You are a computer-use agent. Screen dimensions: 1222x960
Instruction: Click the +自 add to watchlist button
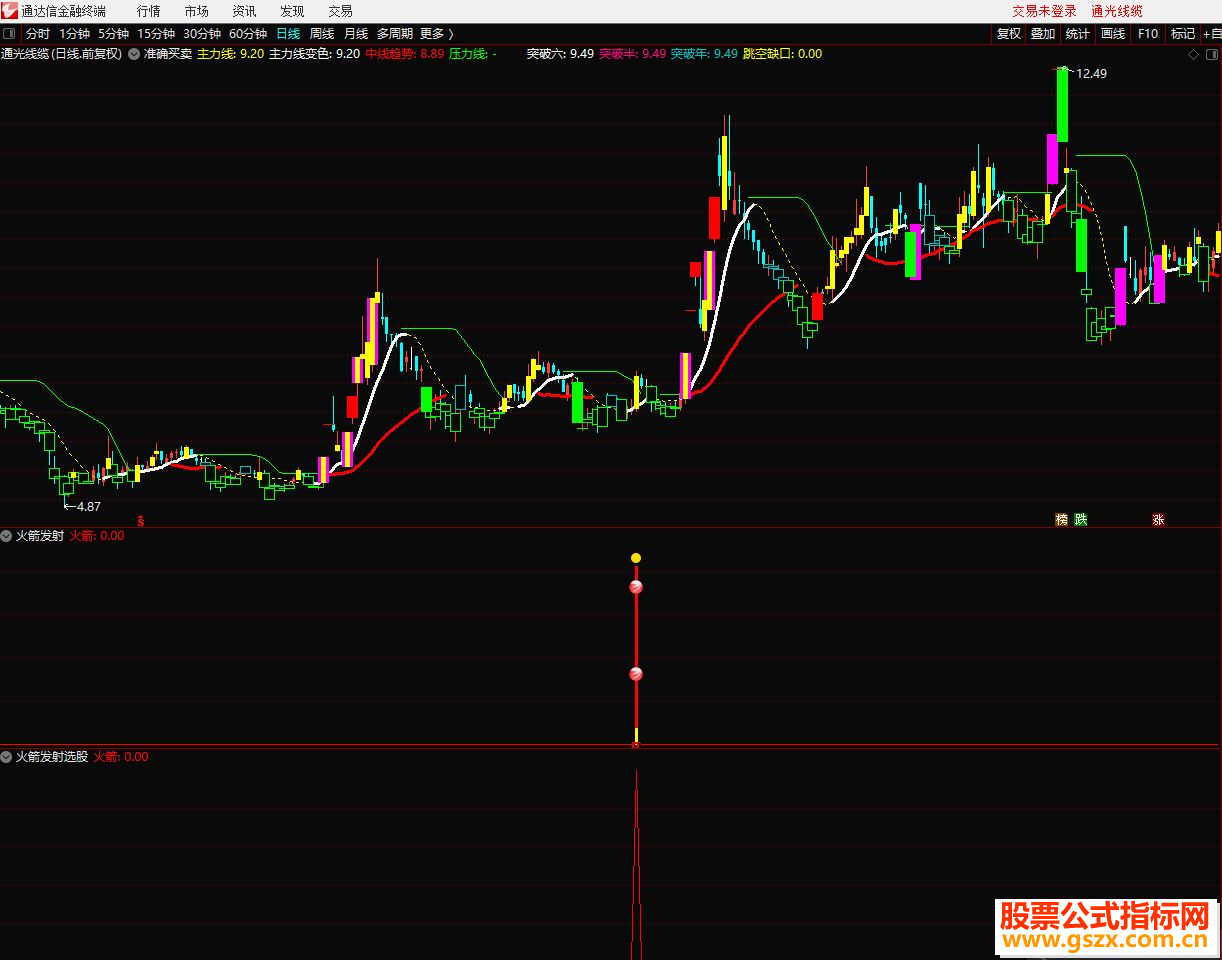click(1211, 34)
